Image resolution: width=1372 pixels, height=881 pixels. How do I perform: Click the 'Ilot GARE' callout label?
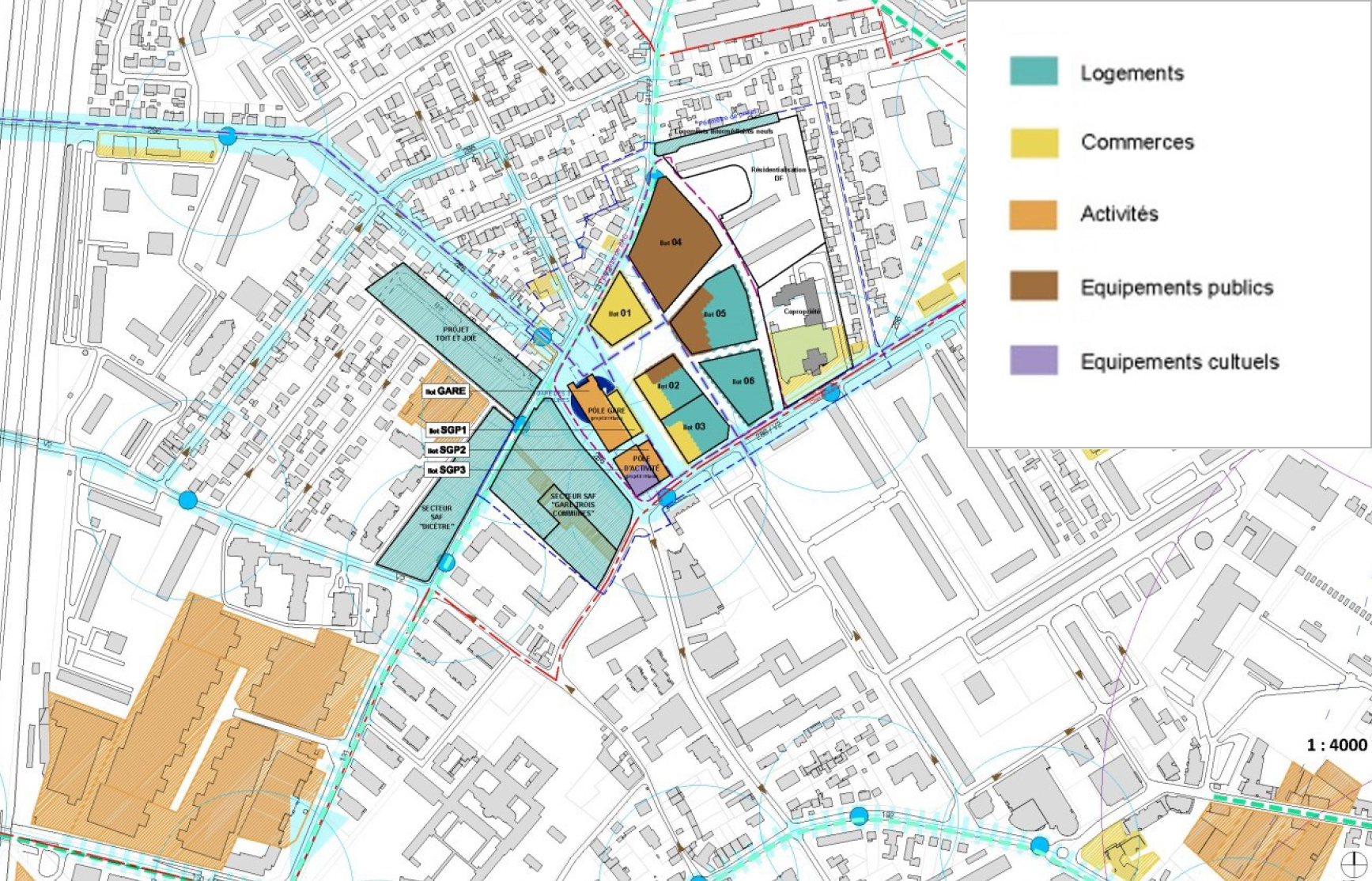(x=446, y=391)
